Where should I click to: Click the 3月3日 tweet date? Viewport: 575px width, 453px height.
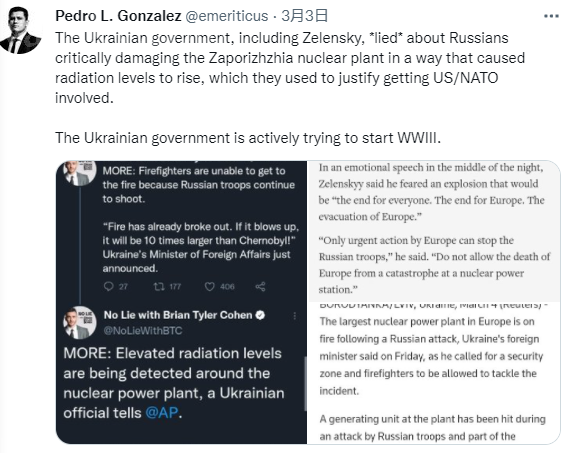[304, 16]
